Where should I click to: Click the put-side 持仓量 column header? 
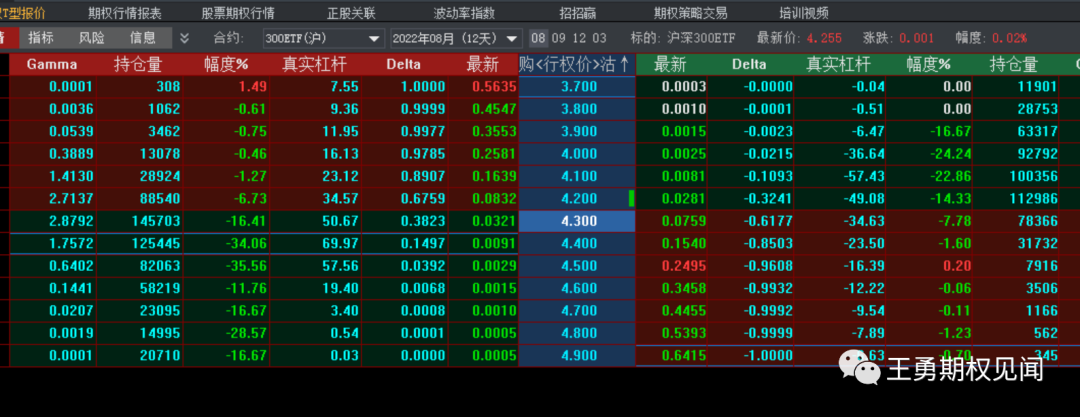pyautogui.click(x=1013, y=65)
